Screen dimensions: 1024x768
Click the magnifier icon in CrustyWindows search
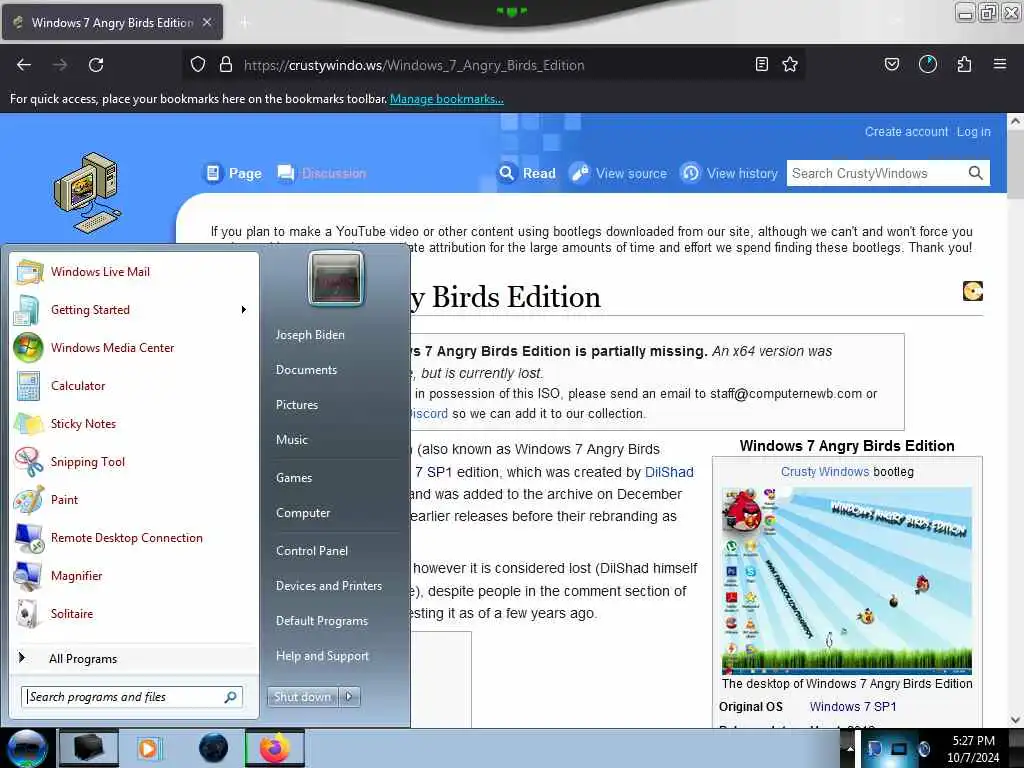coord(975,173)
